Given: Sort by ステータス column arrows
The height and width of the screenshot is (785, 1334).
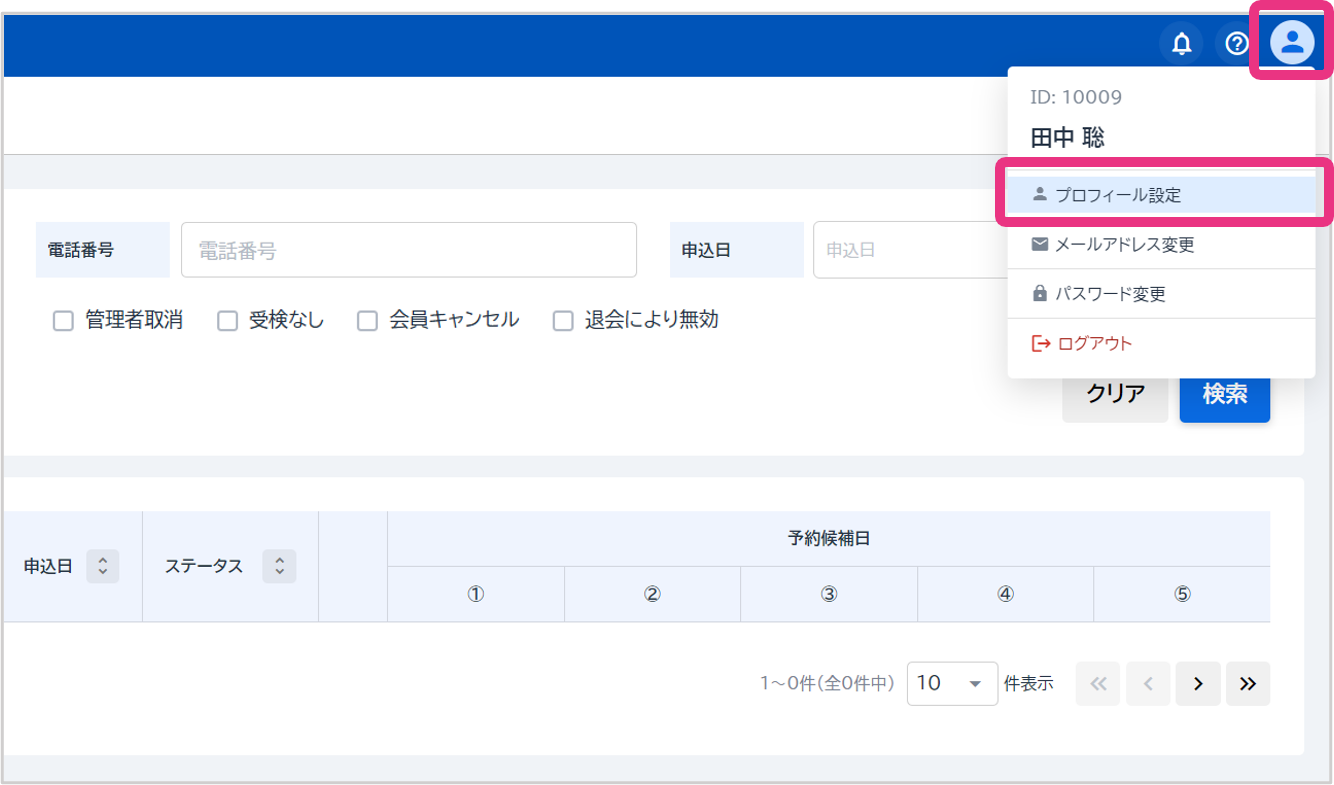Looking at the screenshot, I should (x=279, y=566).
